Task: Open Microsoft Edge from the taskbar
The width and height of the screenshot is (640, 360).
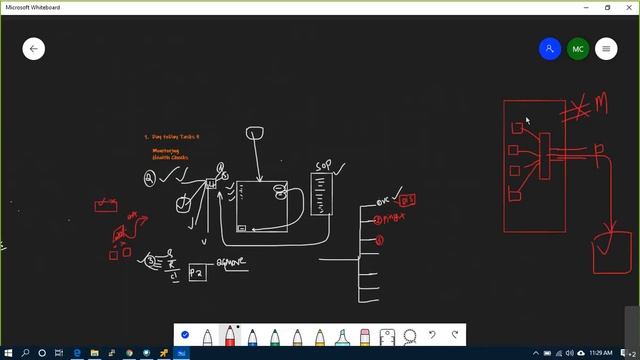Action: point(77,353)
